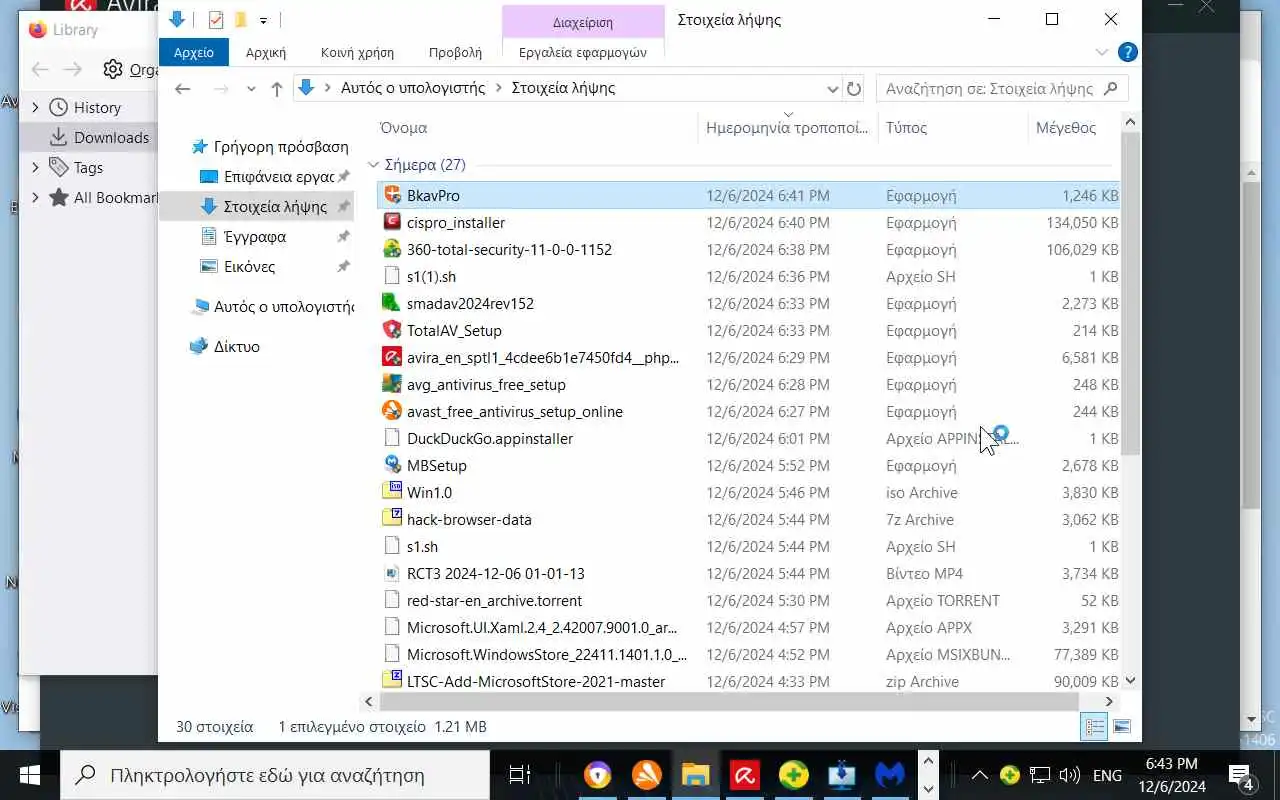1280x800 pixels.
Task: Click Αυτός ο υπολογιστής in address breadcrumb
Action: pyautogui.click(x=413, y=88)
